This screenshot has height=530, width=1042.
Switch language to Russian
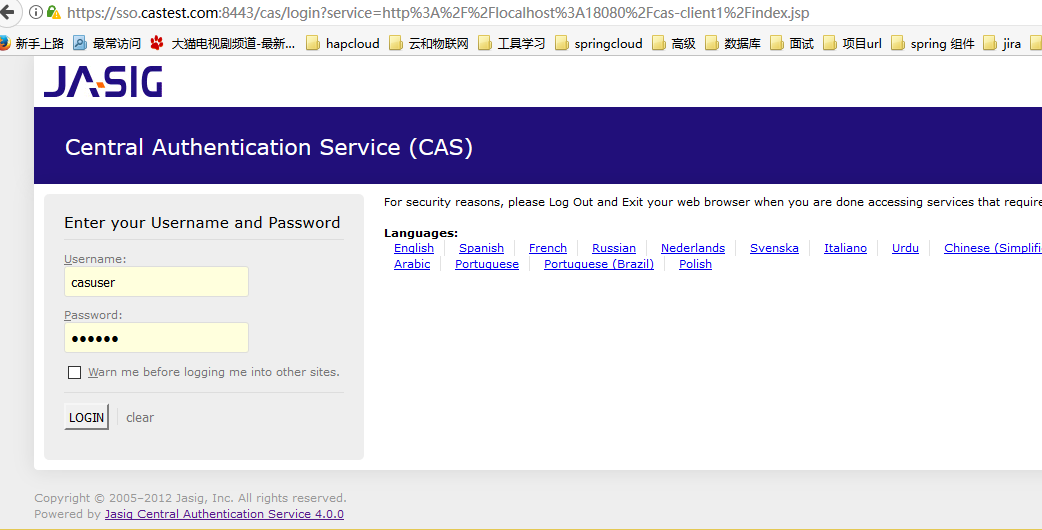click(x=613, y=248)
